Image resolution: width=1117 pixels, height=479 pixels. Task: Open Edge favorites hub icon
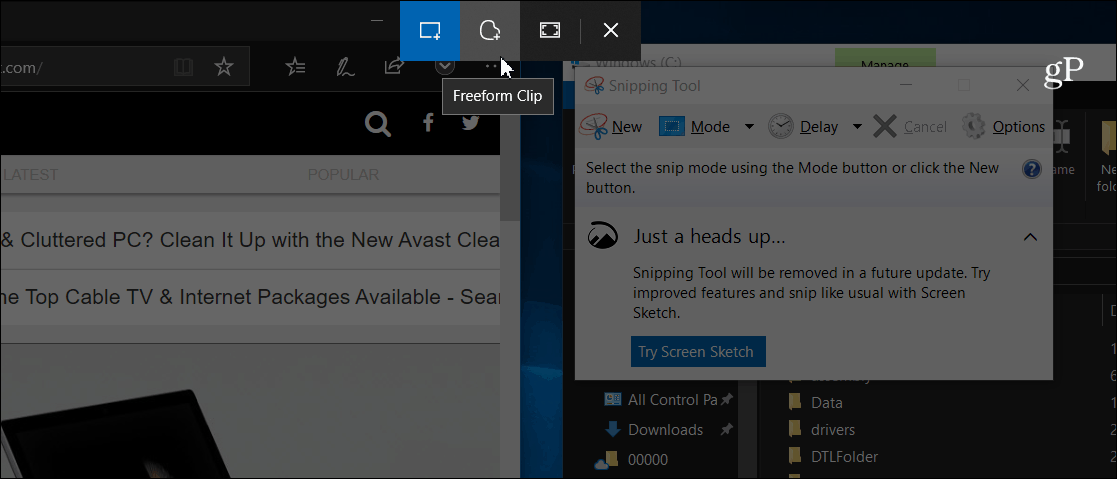click(x=295, y=67)
